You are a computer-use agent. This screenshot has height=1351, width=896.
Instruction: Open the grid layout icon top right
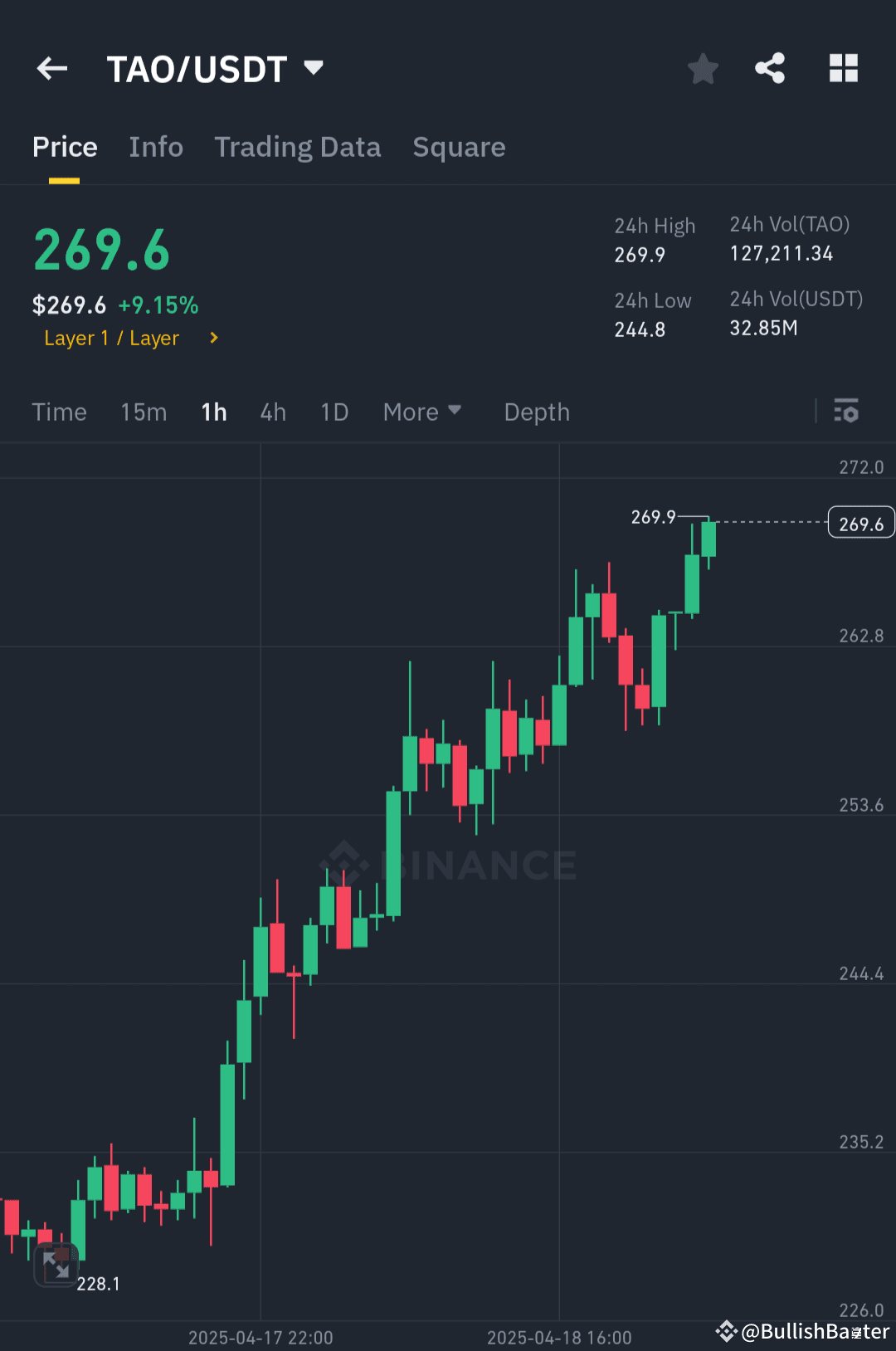pos(844,69)
